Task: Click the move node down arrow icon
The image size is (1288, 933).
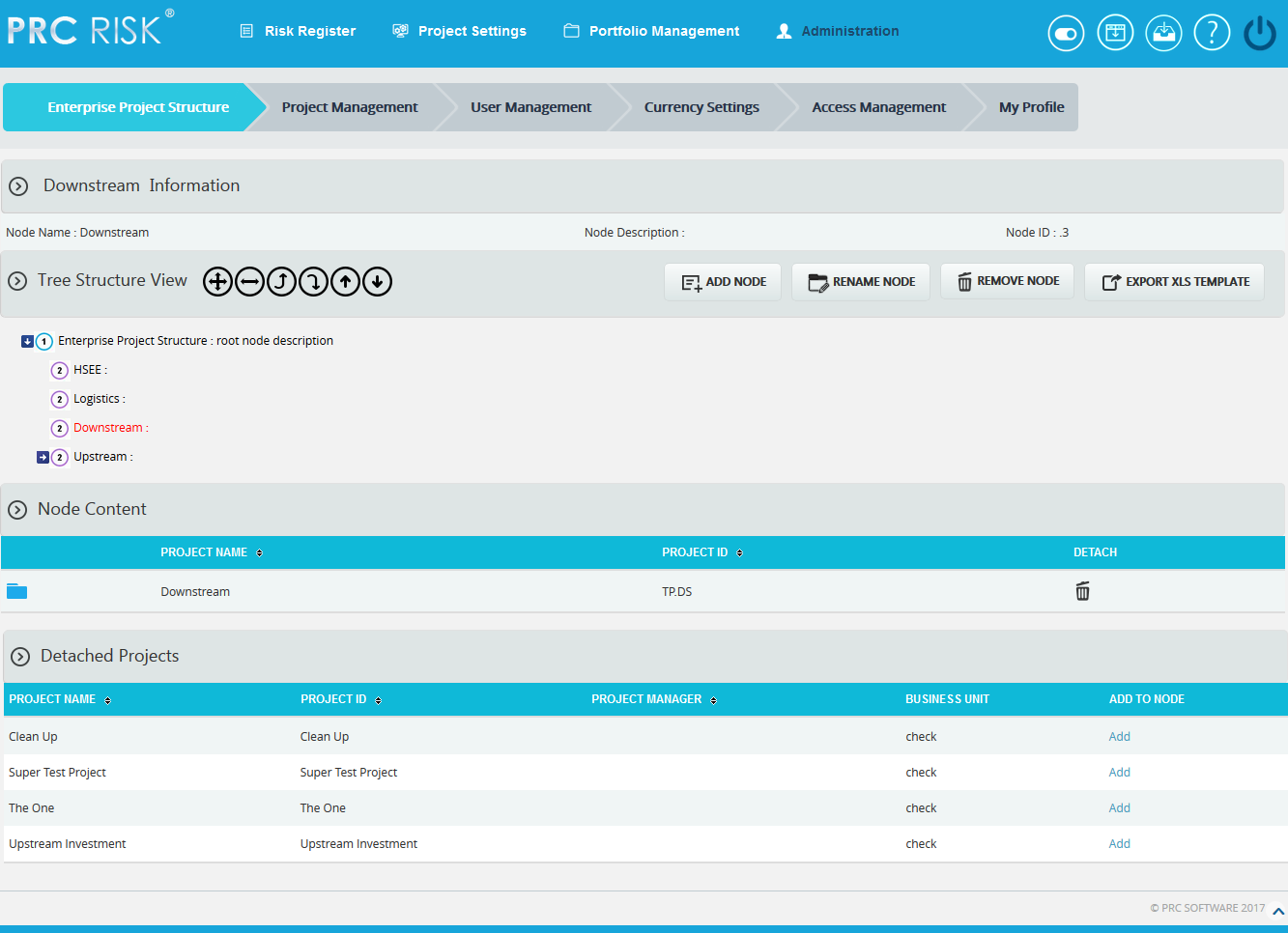Action: [377, 282]
